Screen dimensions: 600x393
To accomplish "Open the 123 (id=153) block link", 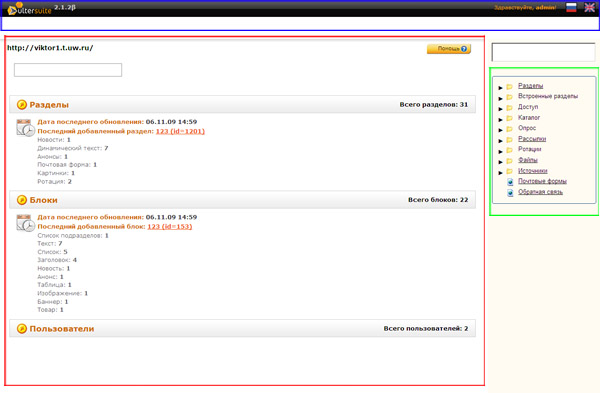I will coord(170,227).
